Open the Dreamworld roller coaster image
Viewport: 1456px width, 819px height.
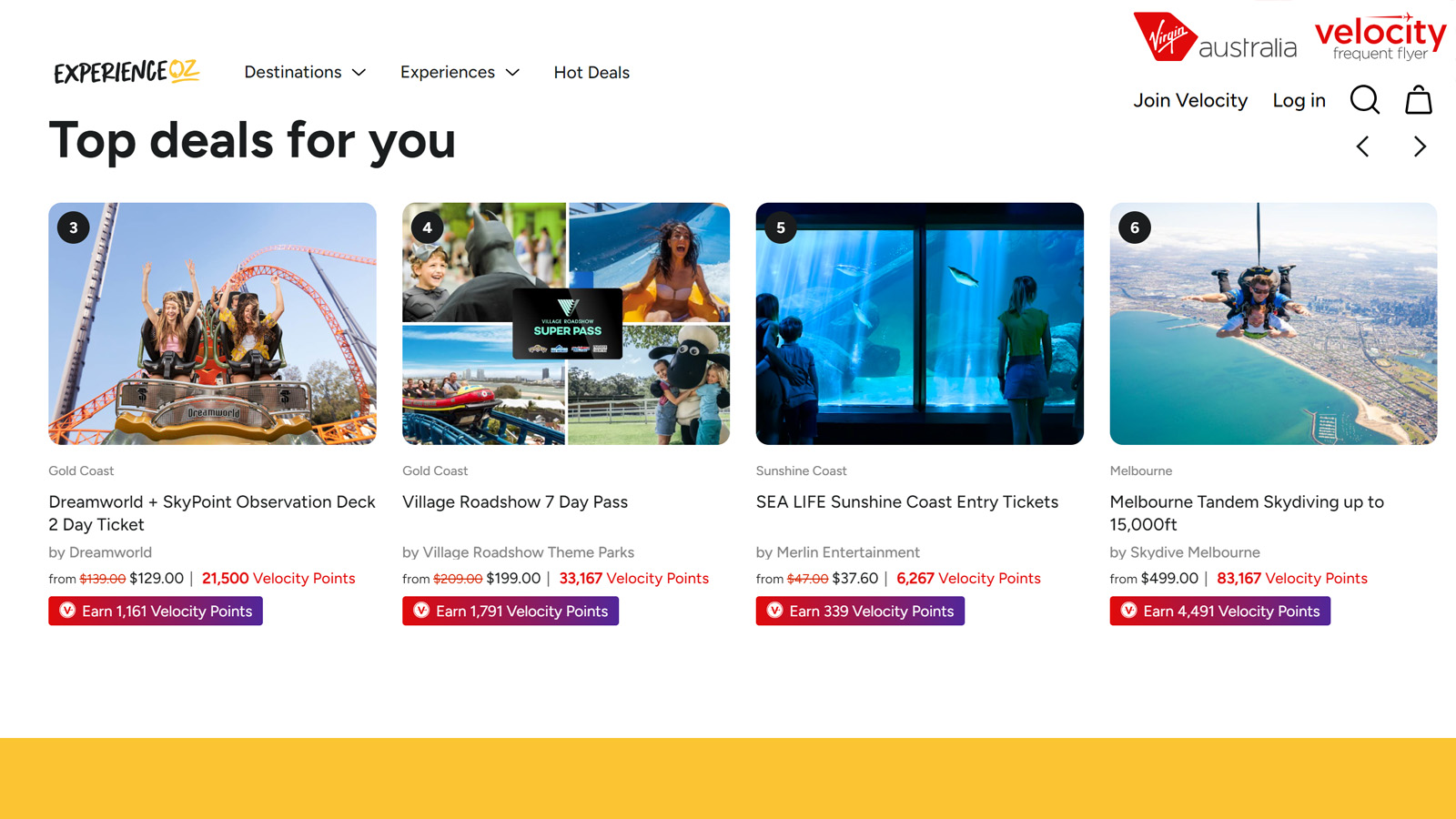(212, 323)
